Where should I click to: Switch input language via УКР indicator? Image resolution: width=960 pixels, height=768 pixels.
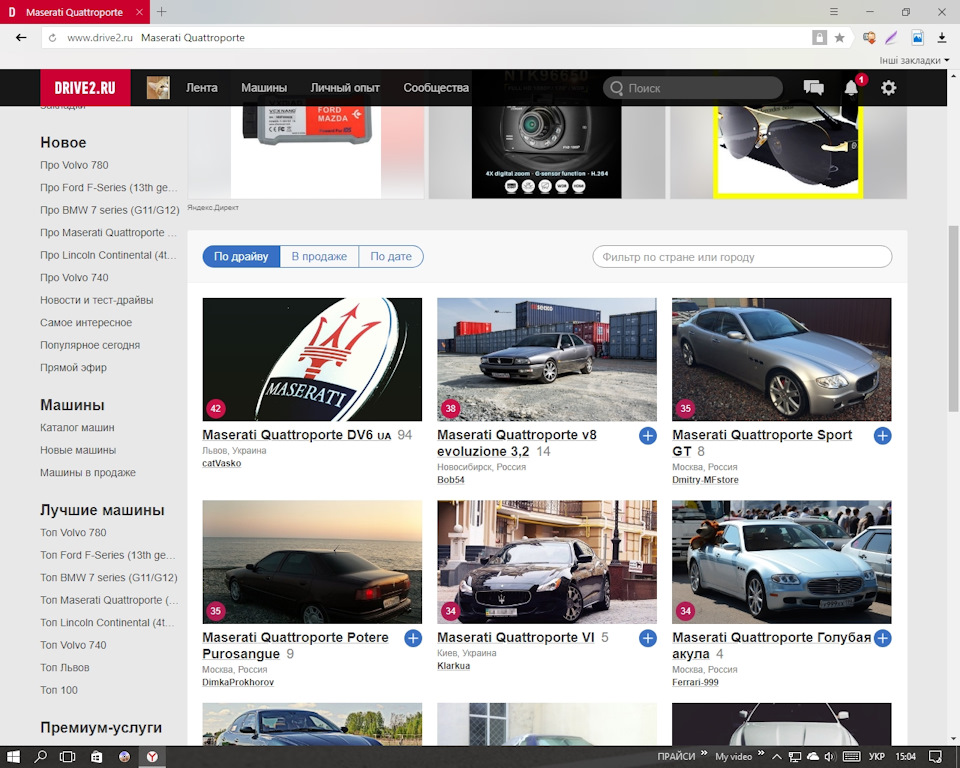[x=877, y=756]
